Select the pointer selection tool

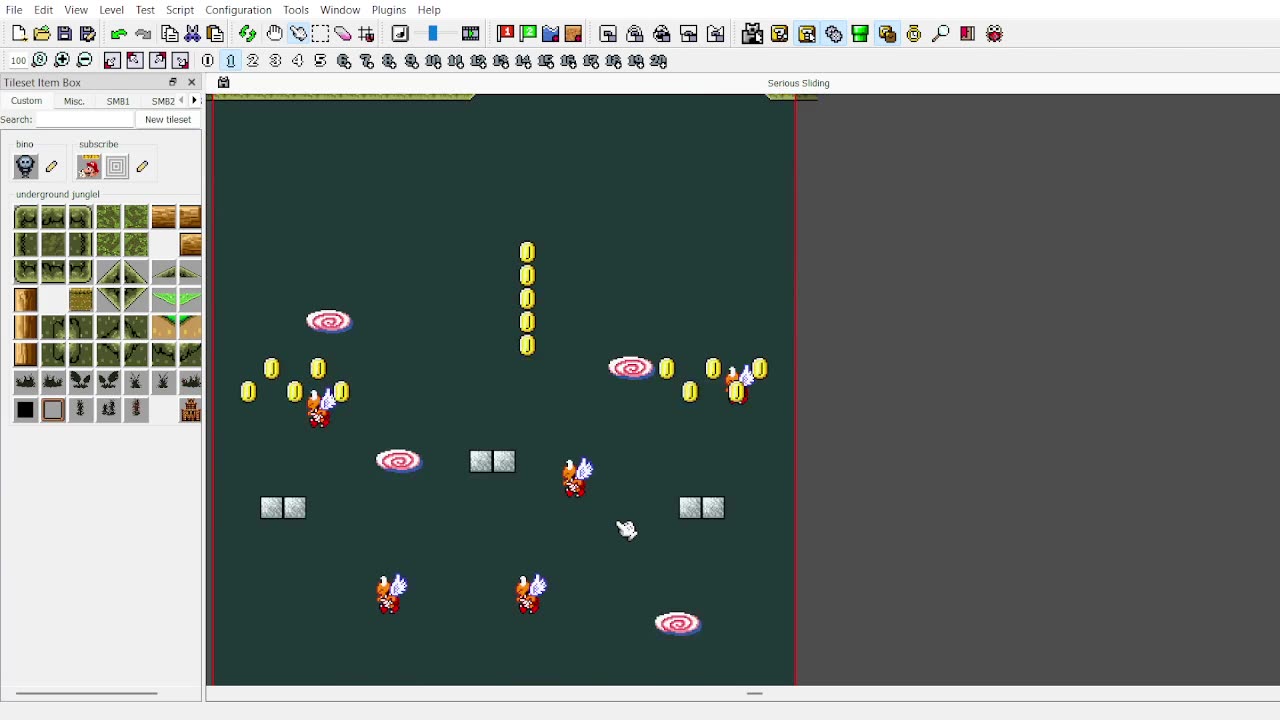[x=298, y=34]
